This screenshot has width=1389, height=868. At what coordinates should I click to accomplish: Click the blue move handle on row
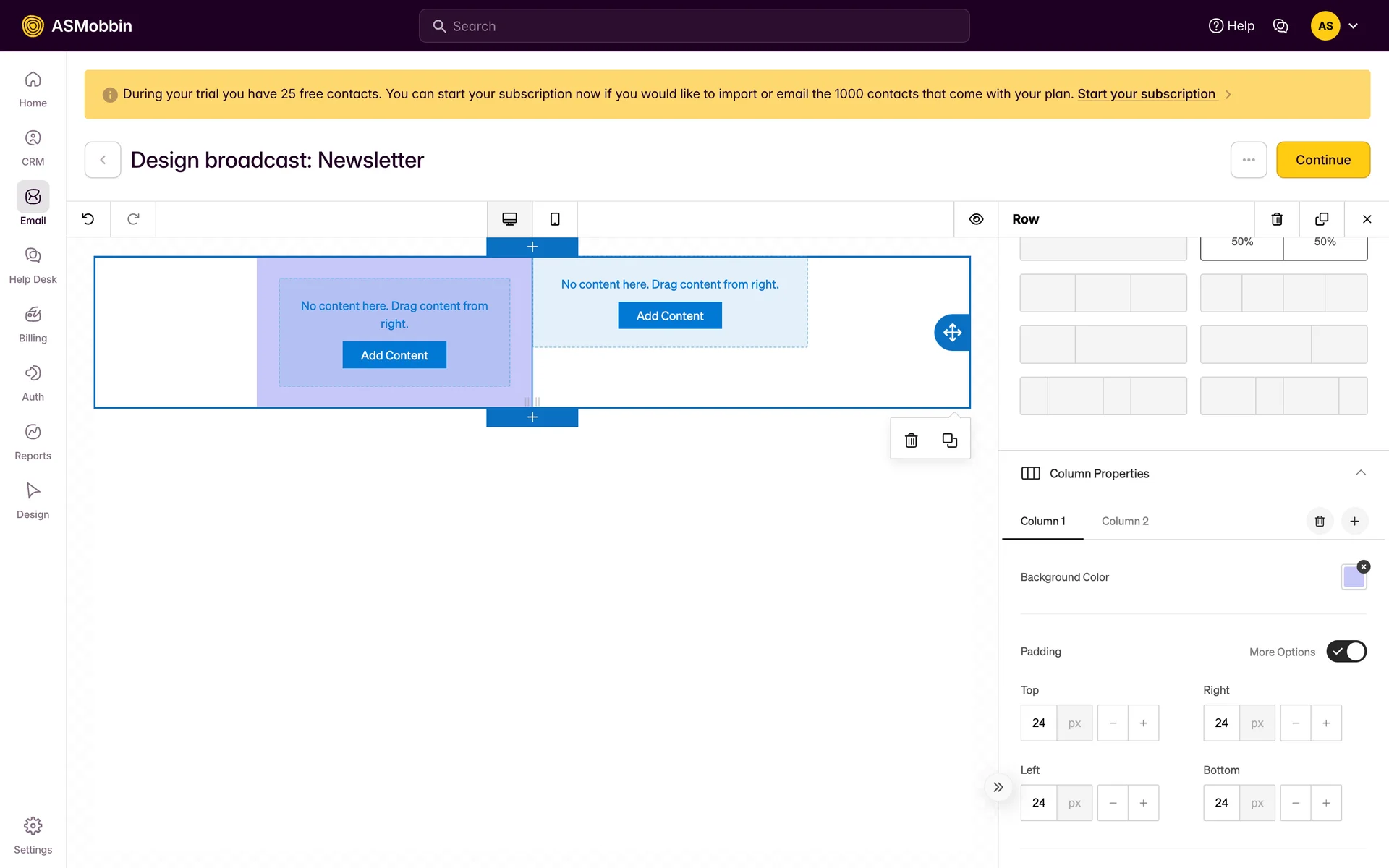(x=952, y=332)
